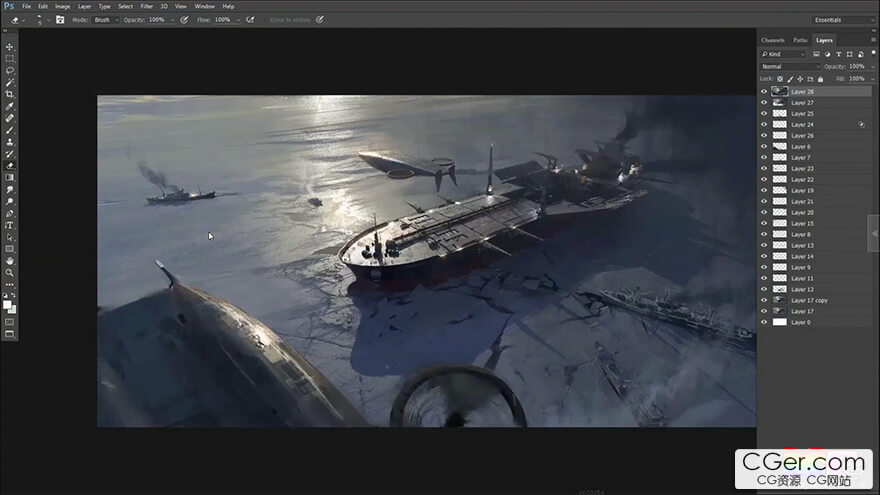Select Layer 17 thumbnail
This screenshot has width=880, height=495.
(x=780, y=311)
